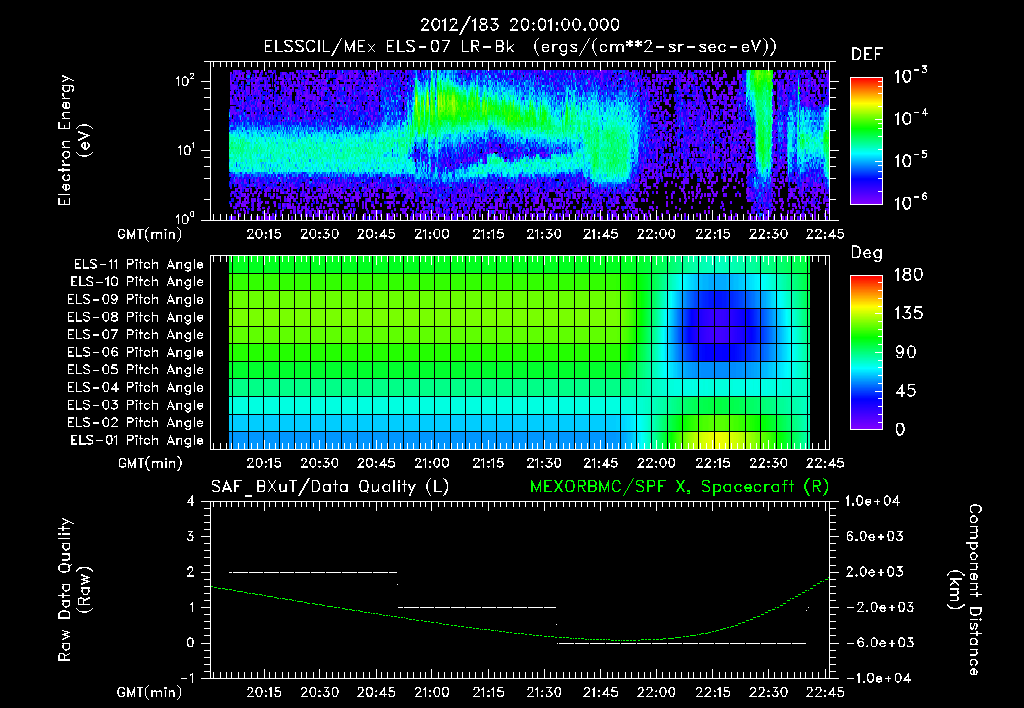Click the 22:30 tick label under the pitch angle panel
This screenshot has width=1024, height=708.
click(768, 463)
